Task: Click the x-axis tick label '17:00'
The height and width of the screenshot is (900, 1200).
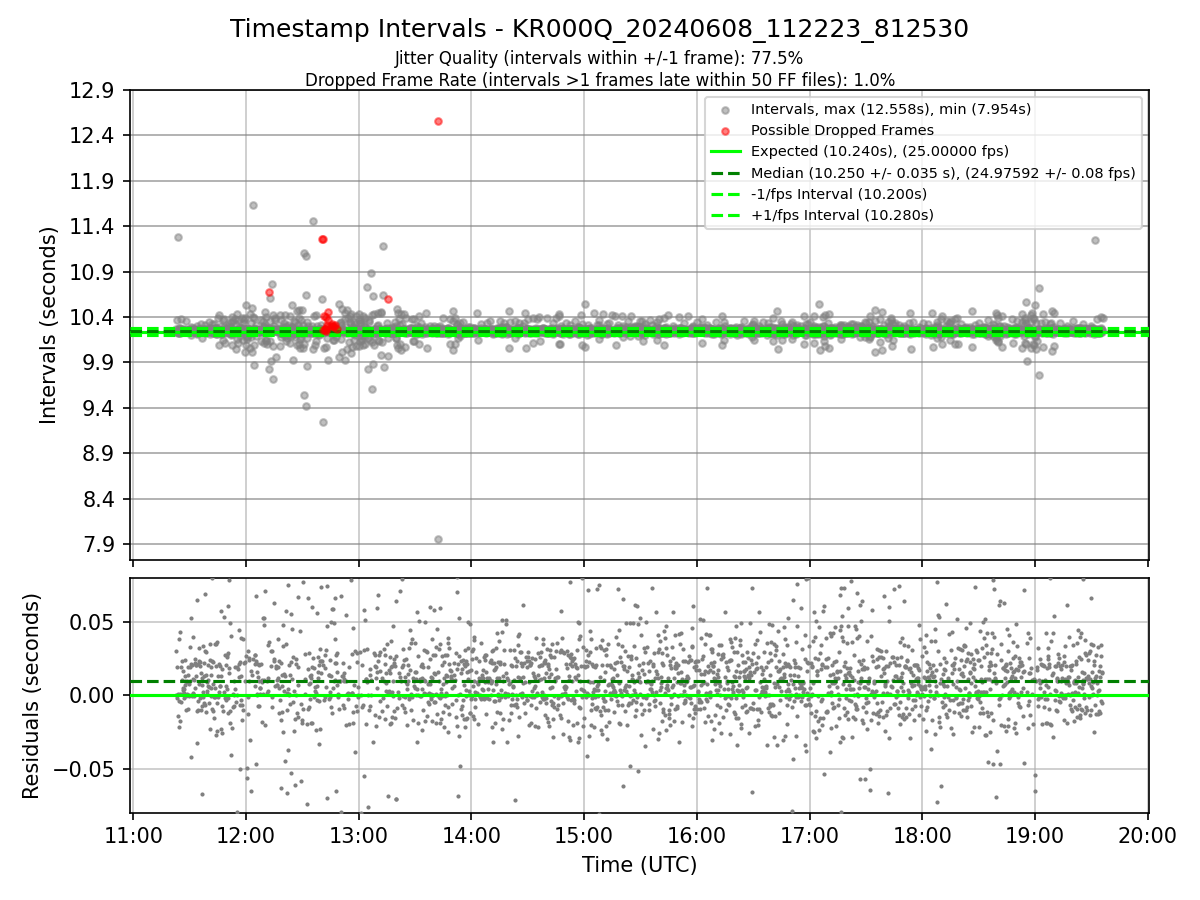Action: click(809, 837)
